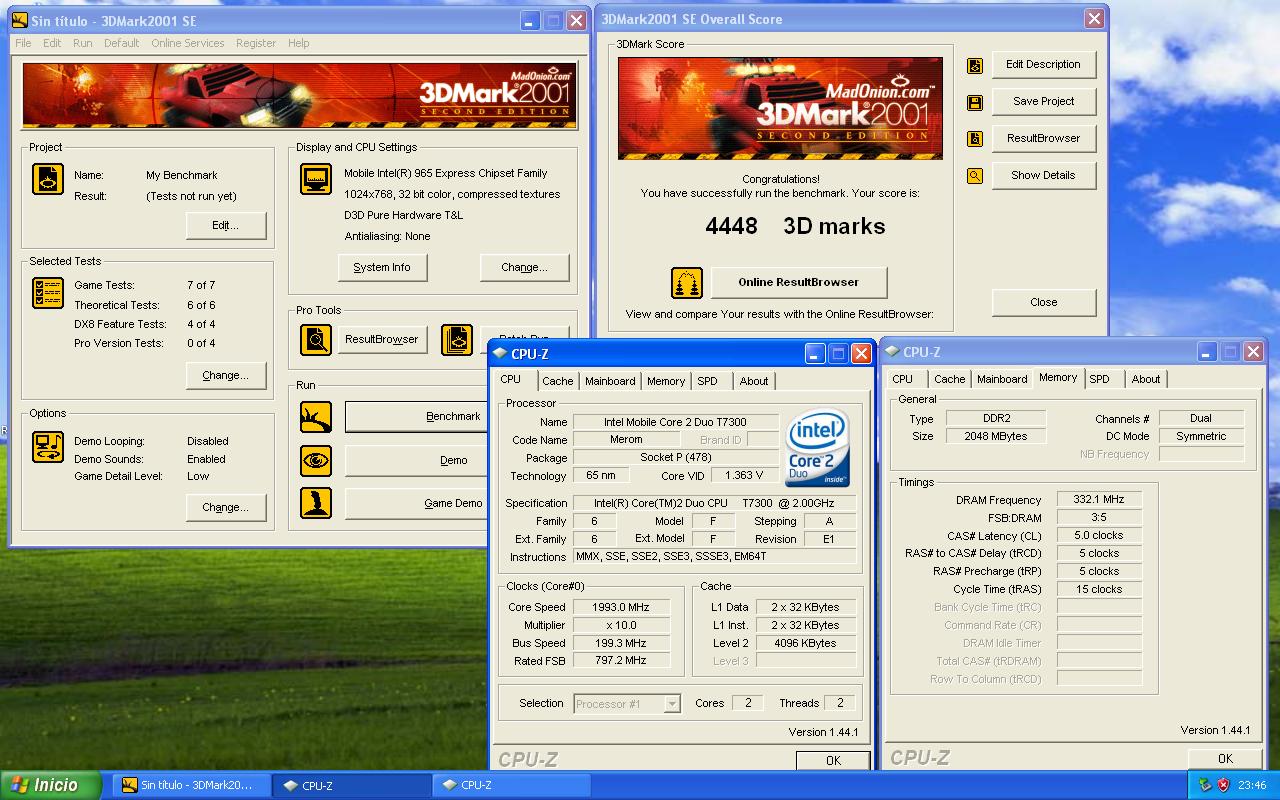Switch to About tab in front CPU-Z window
Viewport: 1280px width, 800px height.
(754, 381)
